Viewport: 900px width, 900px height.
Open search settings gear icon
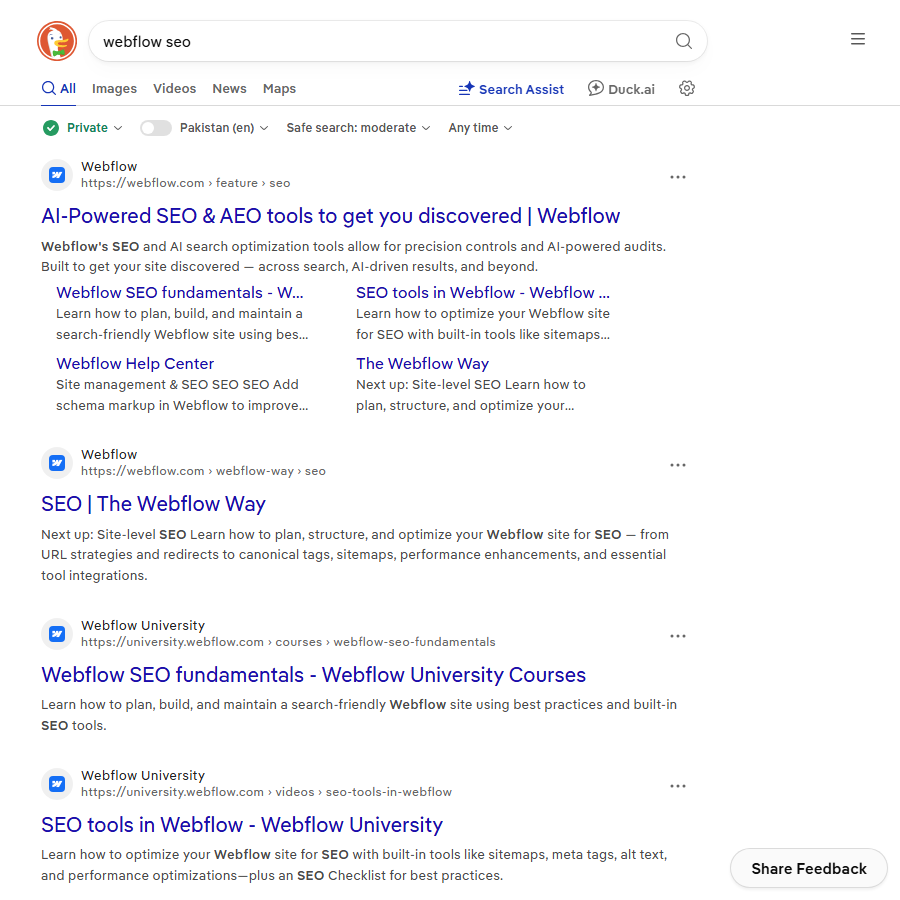[x=686, y=88]
